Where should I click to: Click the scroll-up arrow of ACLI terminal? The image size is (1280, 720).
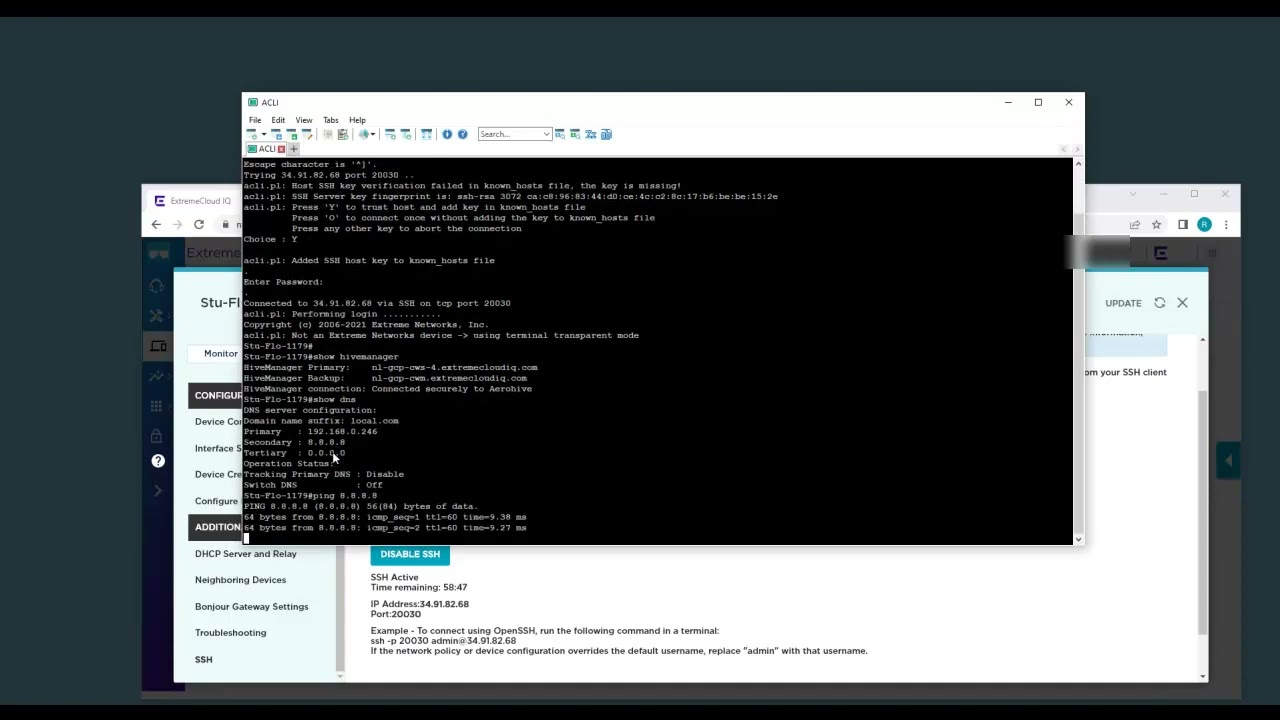click(x=1078, y=163)
